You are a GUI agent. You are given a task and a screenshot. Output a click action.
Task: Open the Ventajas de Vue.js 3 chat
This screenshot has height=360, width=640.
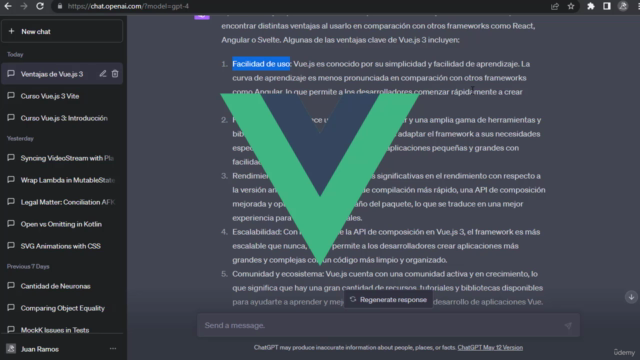pyautogui.click(x=62, y=74)
